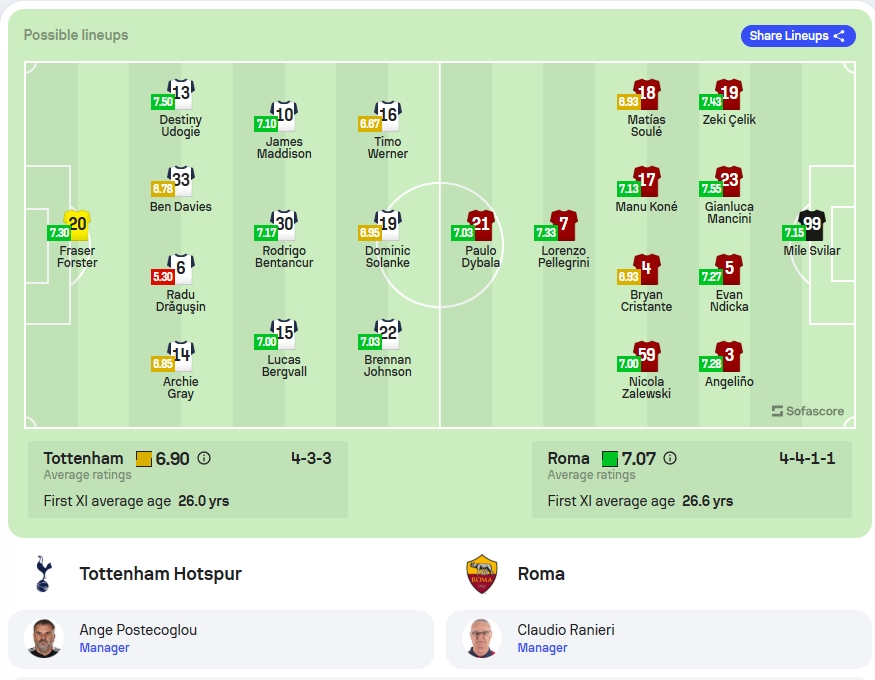Click Paulo Dybala's number 21 shirt

[x=480, y=225]
